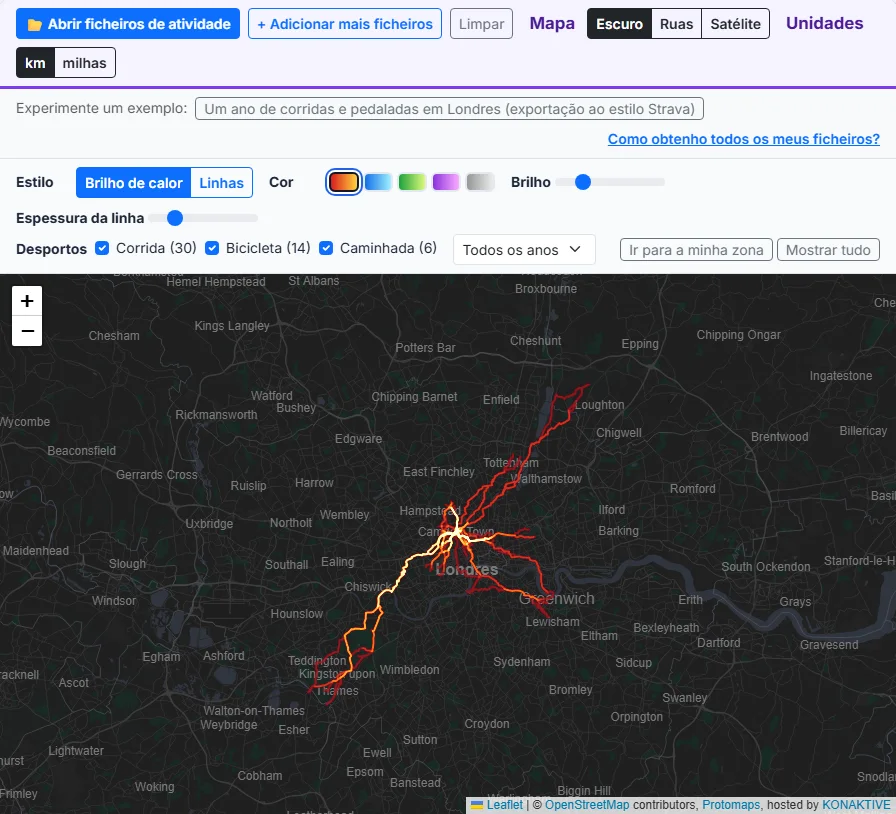Click the folder icon on Abrir ficheiros button
This screenshot has height=814, width=896.
[35, 25]
